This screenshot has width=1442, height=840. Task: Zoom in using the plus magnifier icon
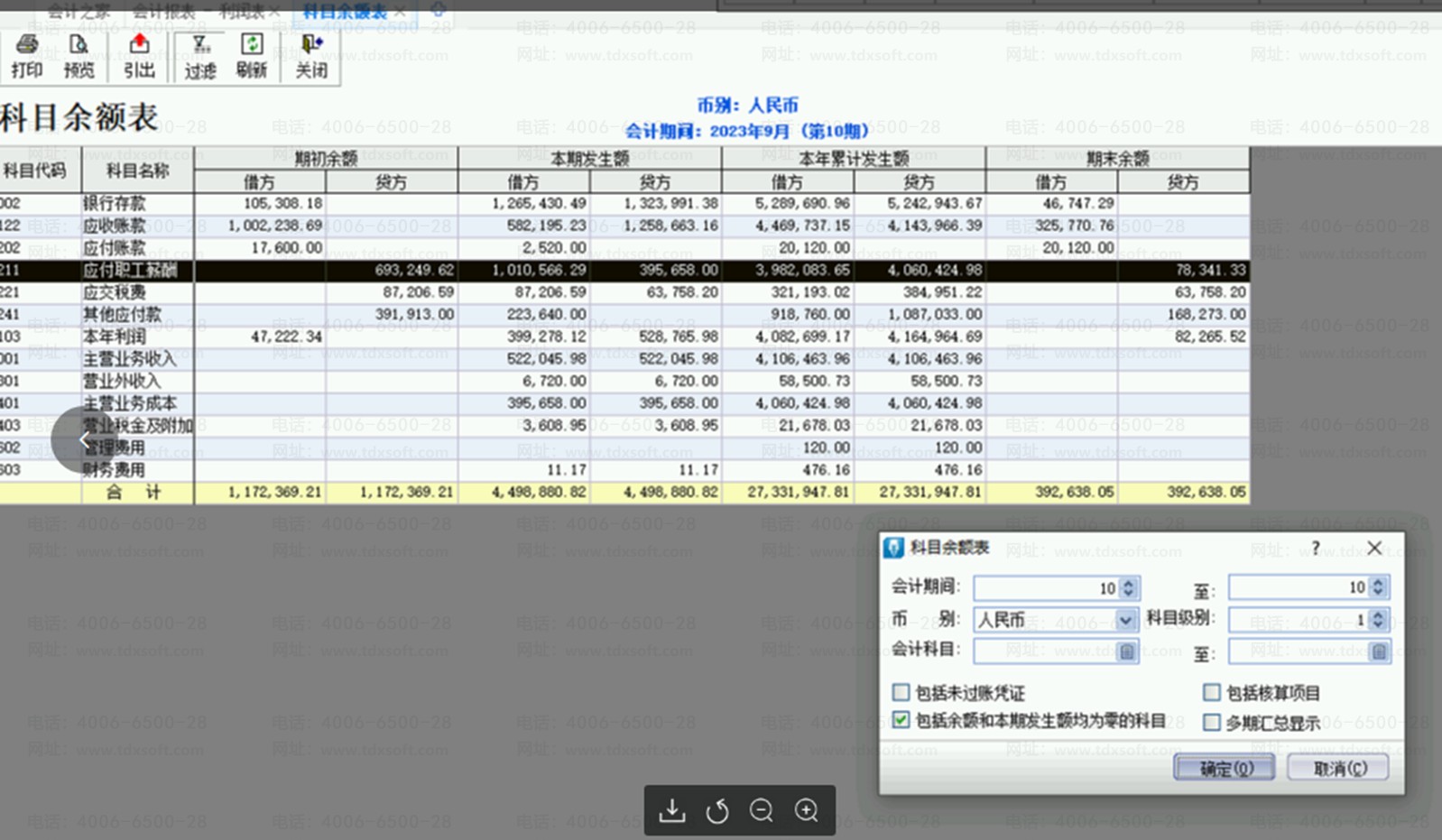point(807,811)
